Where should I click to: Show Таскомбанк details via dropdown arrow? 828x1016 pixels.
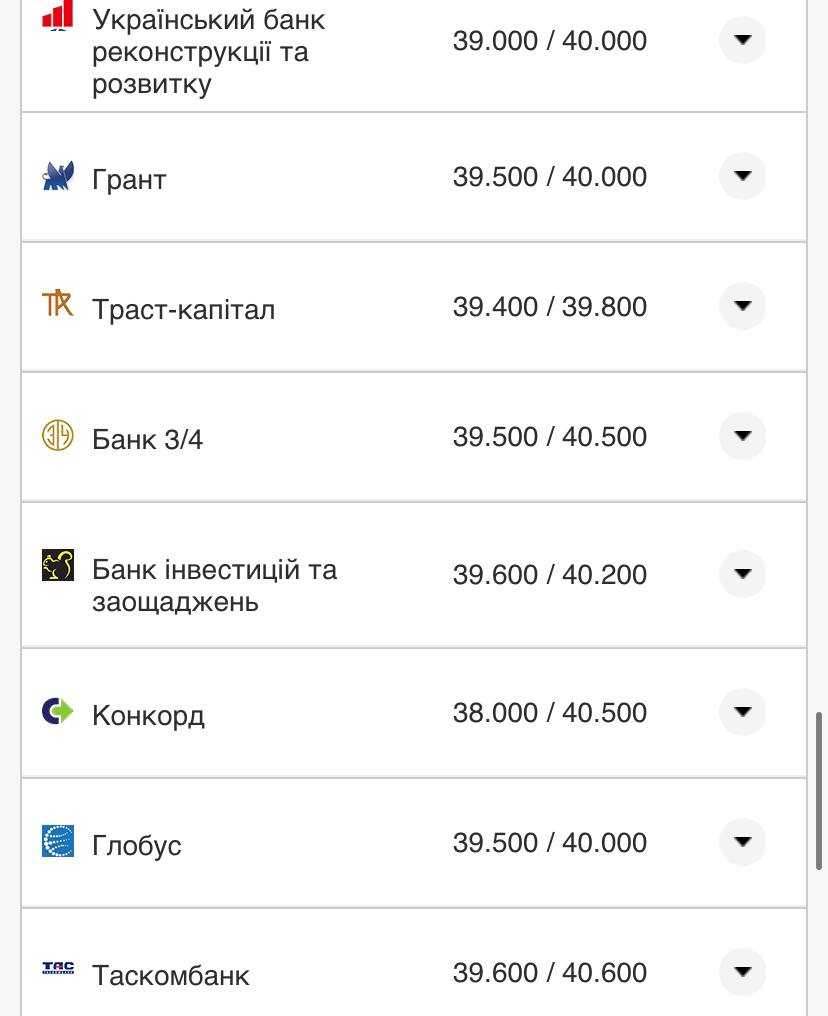[x=742, y=972]
